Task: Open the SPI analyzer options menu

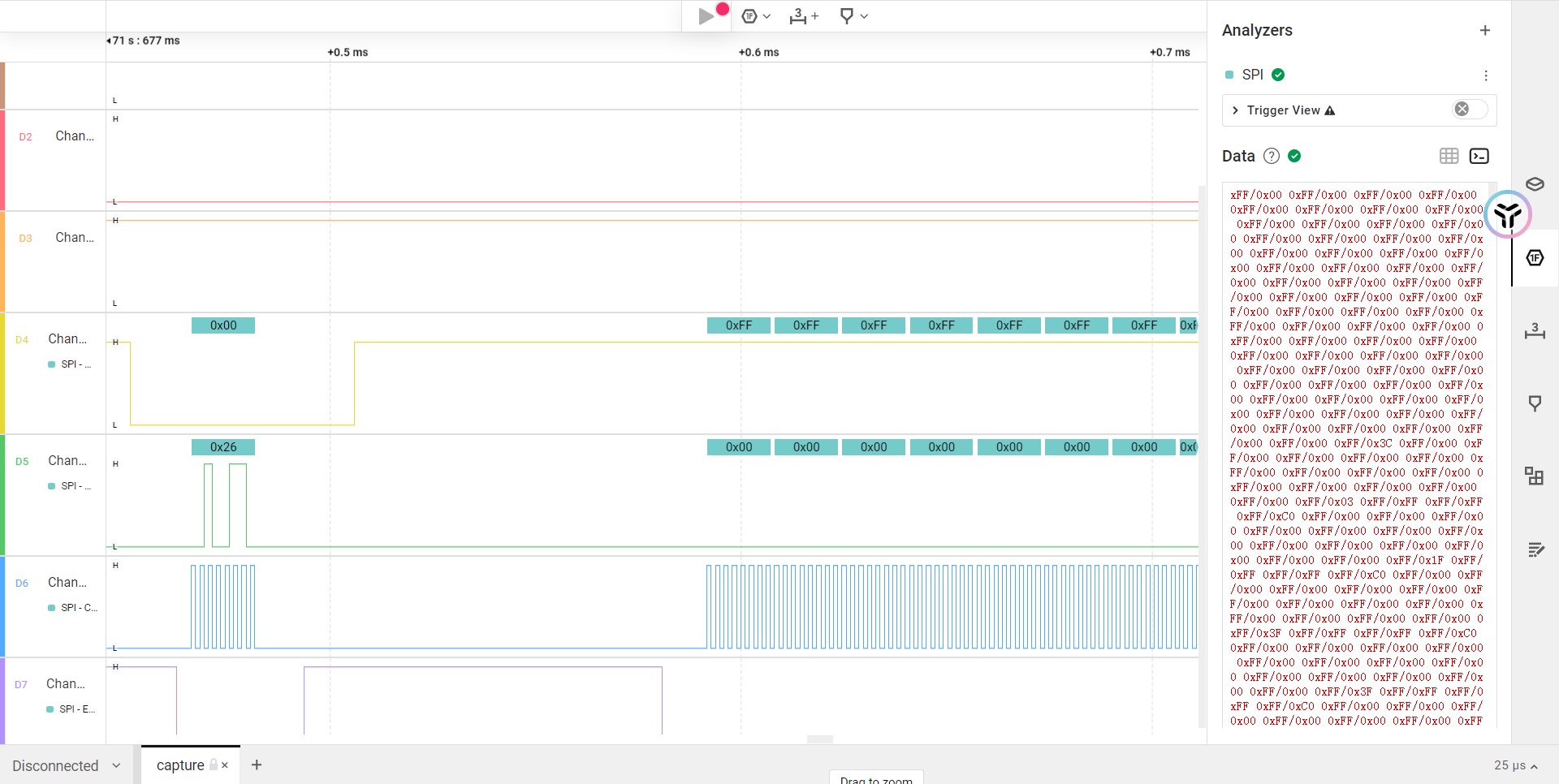Action: point(1485,75)
